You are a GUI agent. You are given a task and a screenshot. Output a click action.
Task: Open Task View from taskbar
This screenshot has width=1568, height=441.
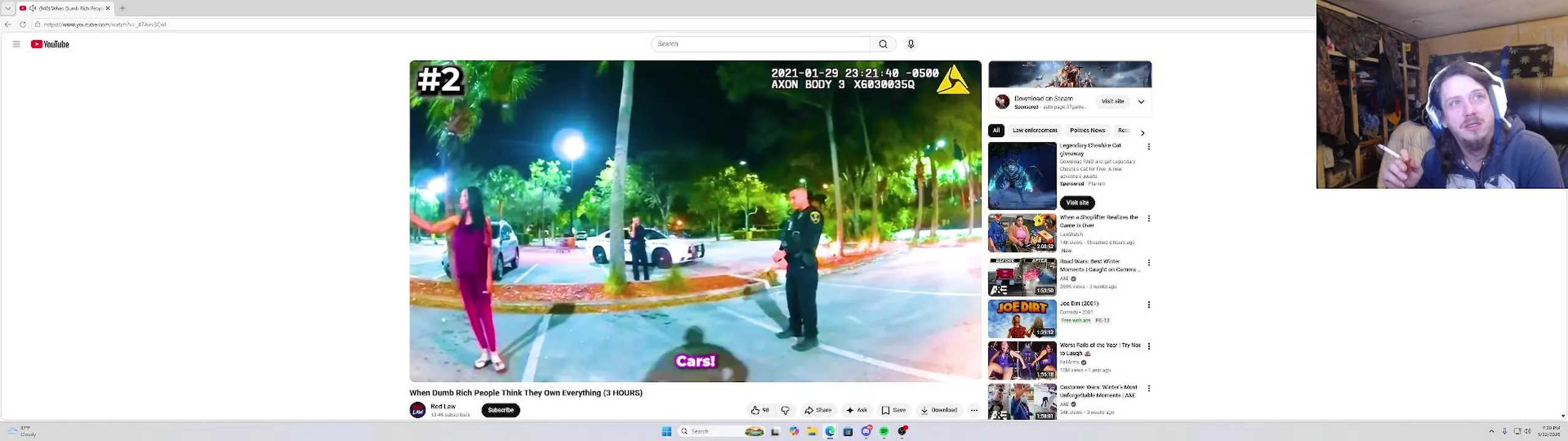775,431
